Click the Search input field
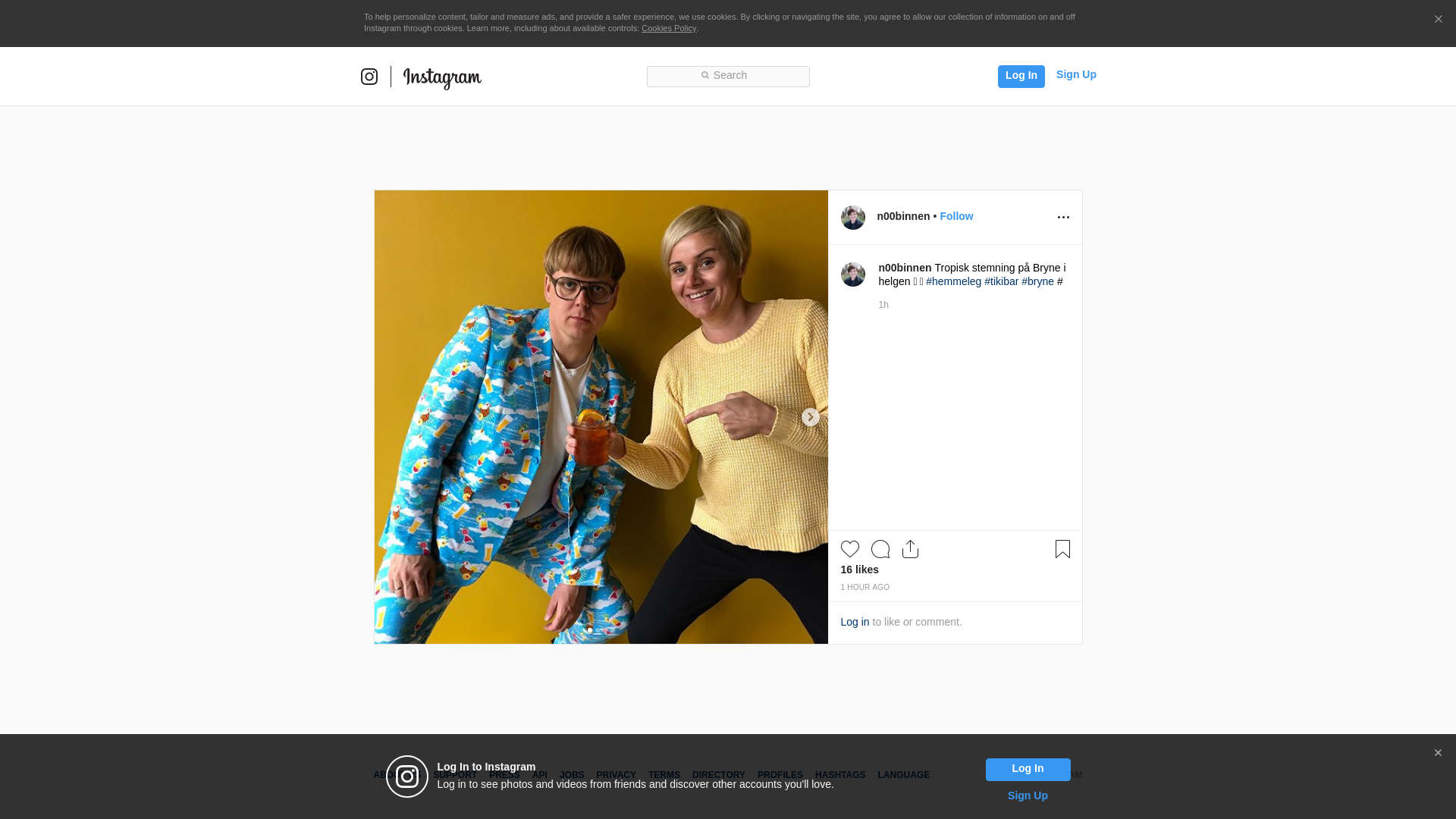 (x=728, y=76)
